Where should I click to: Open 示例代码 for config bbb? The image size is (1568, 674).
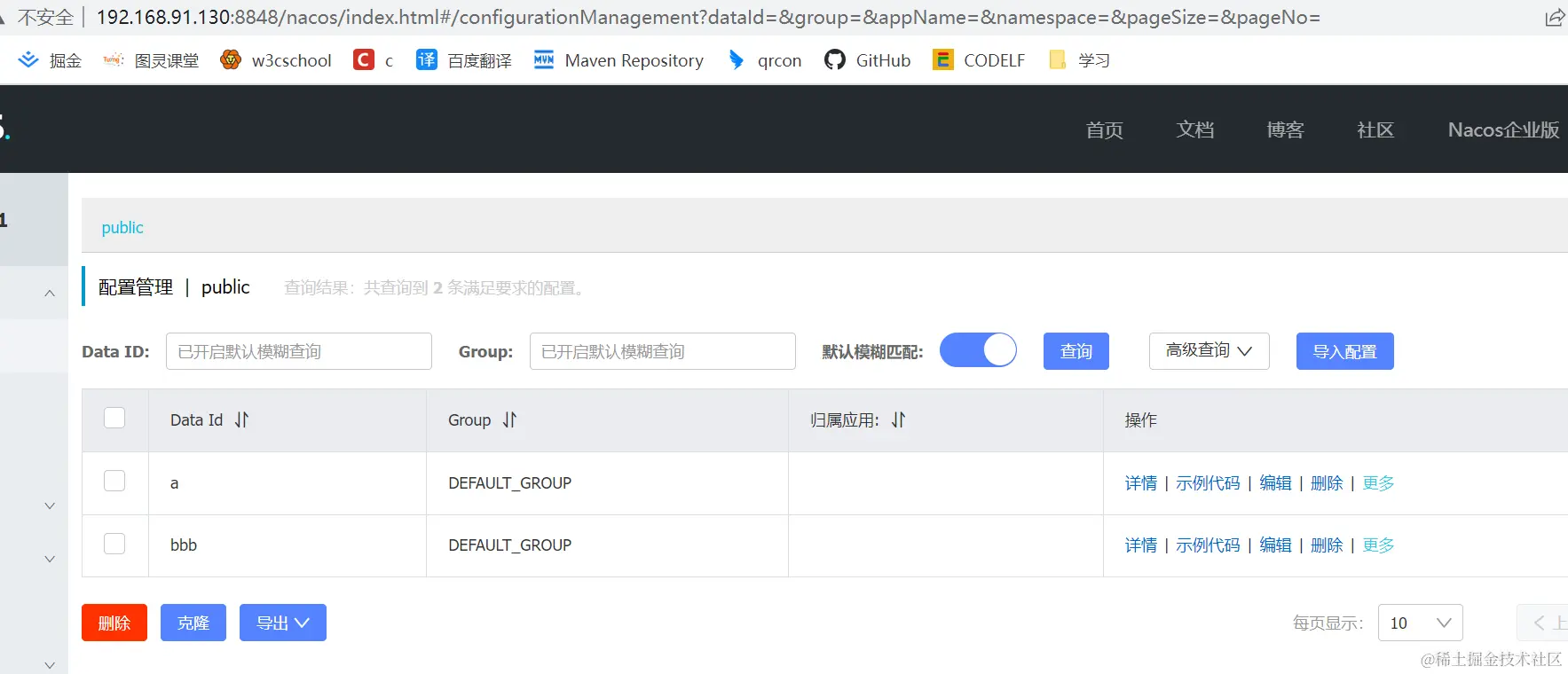click(1208, 545)
